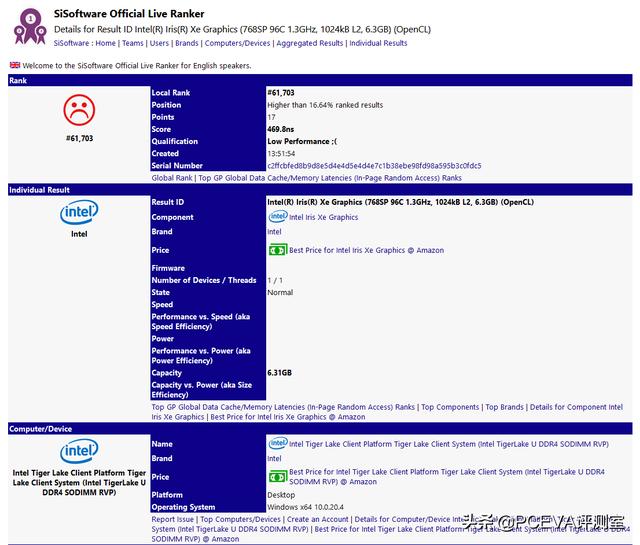Image resolution: width=640 pixels, height=545 pixels.
Task: Open the Teams navigation link
Action: click(133, 43)
